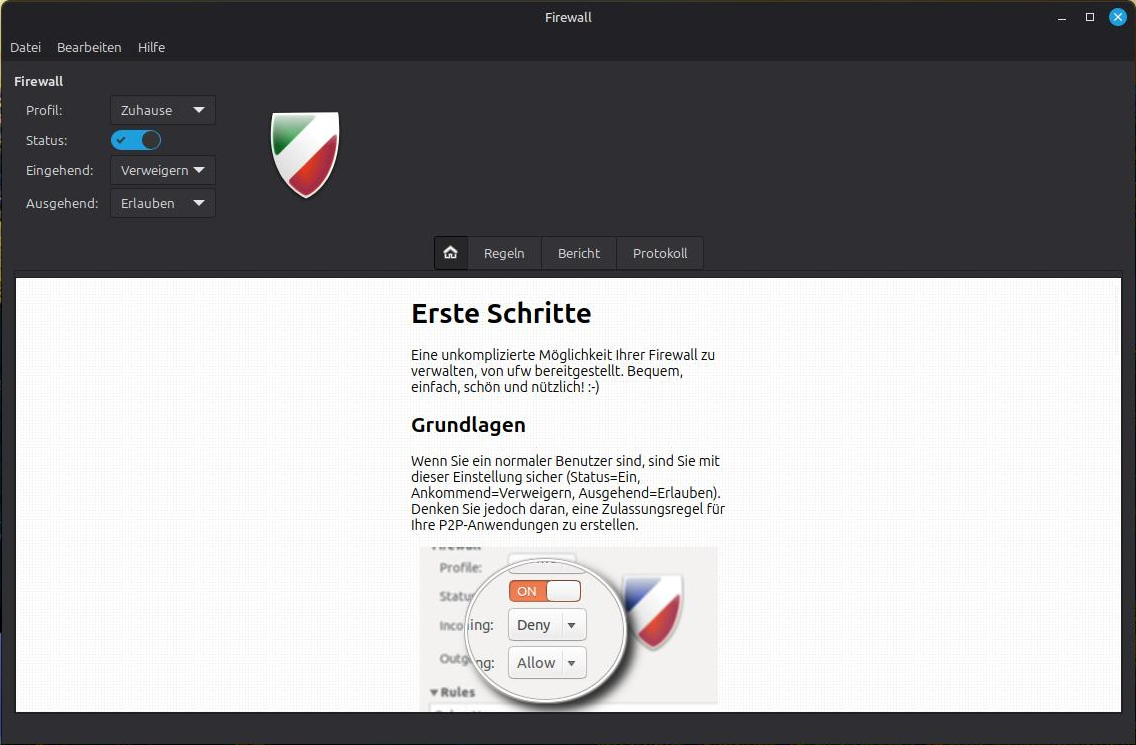1136x745 pixels.
Task: Click the tutorial screenshot thumbnail image
Action: coord(569,628)
